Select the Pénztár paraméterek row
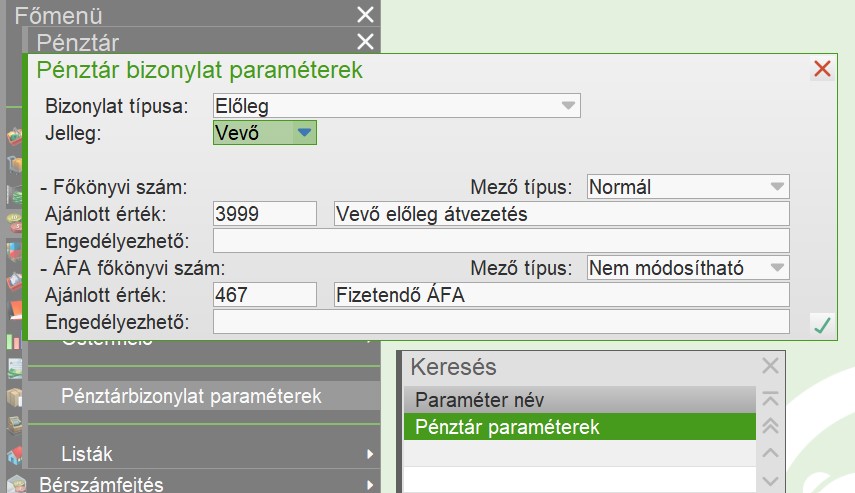The height and width of the screenshot is (493, 855). (x=578, y=427)
